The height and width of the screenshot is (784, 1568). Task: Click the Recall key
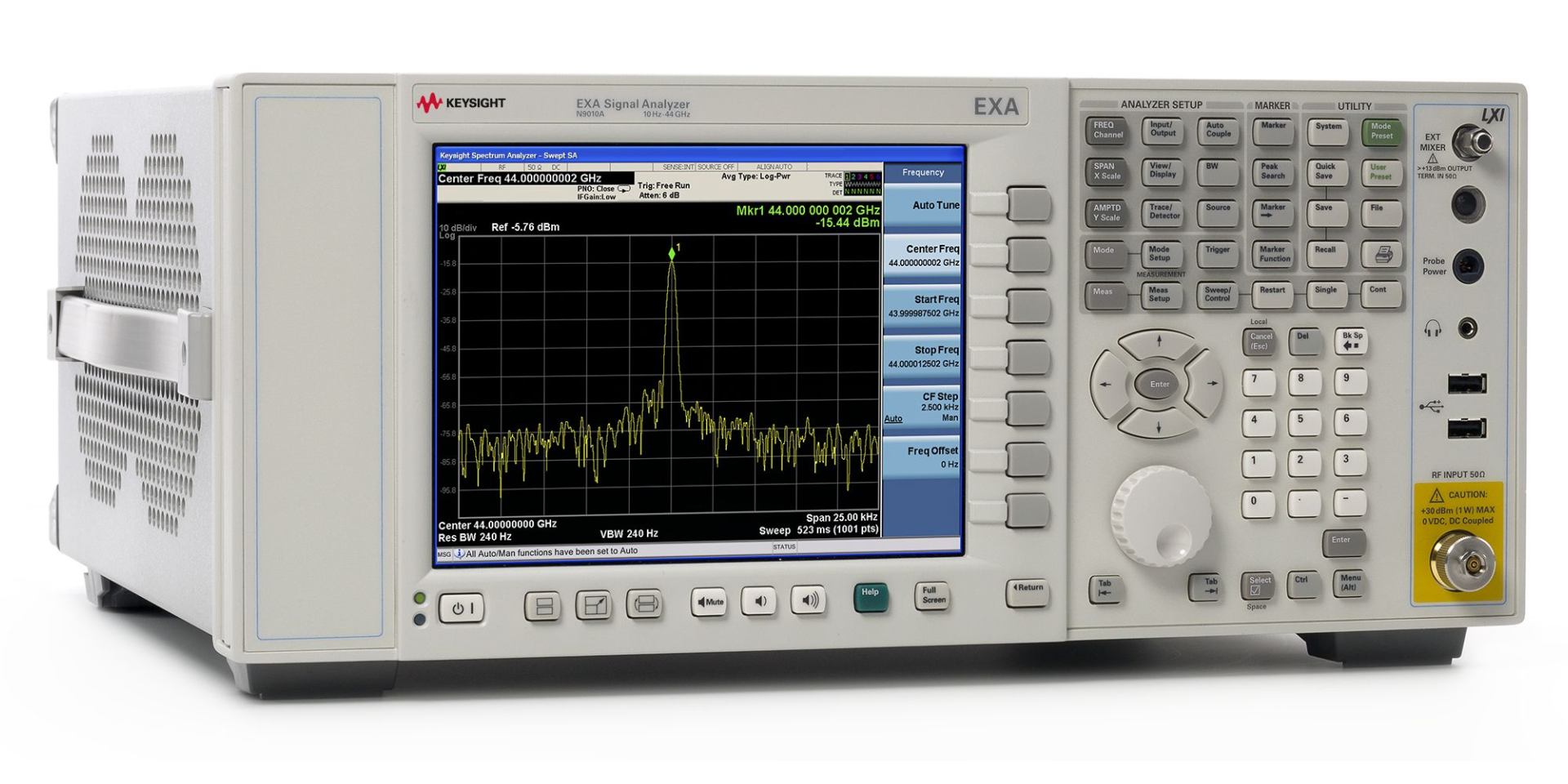1326,255
